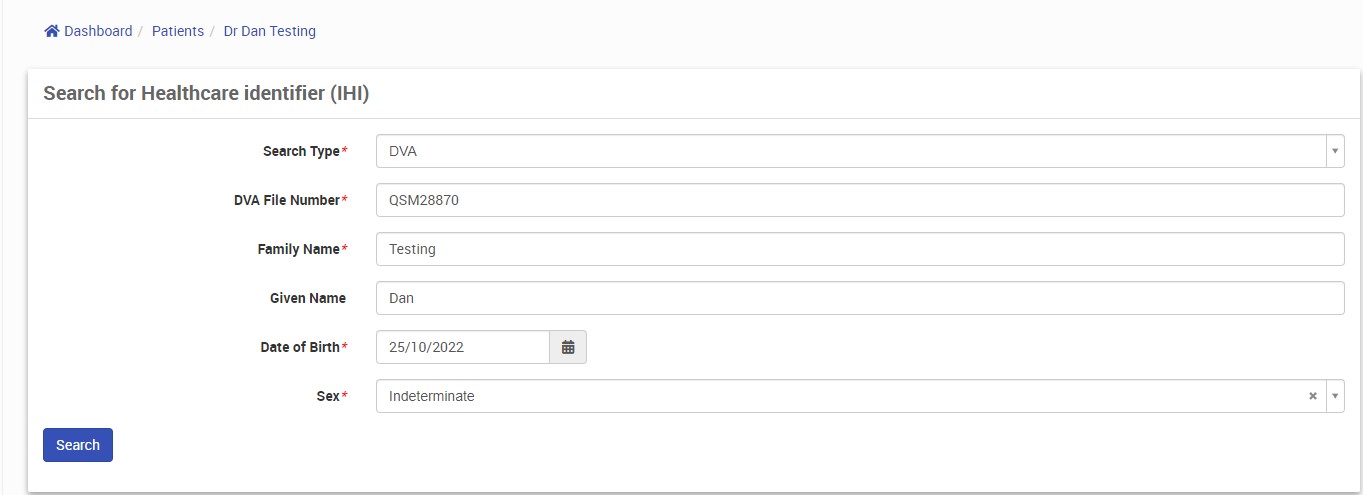Image resolution: width=1363 pixels, height=495 pixels.
Task: Open the Search Type dropdown showing DVA
Action: click(850, 151)
